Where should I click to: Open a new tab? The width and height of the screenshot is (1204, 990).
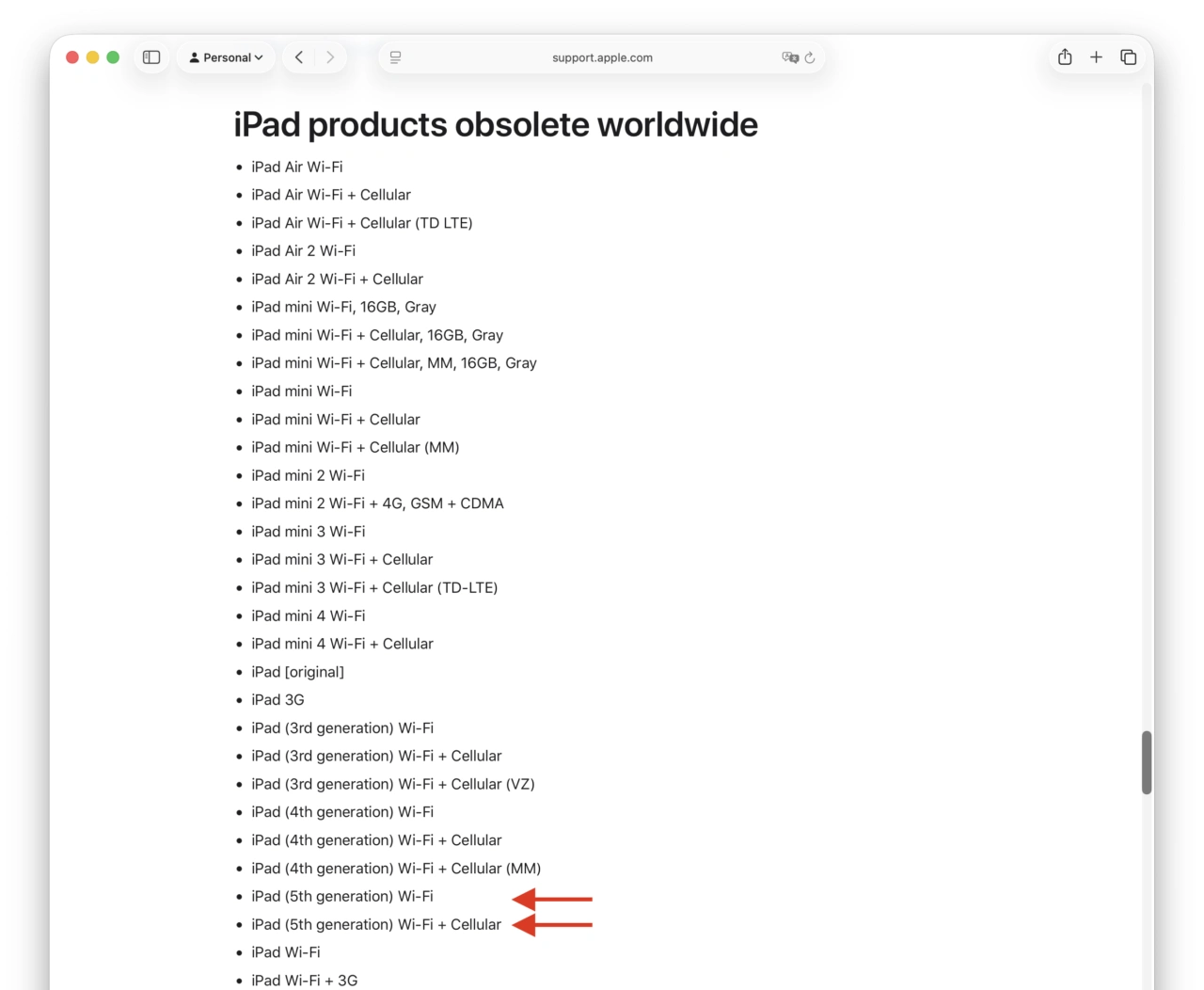(x=1096, y=57)
